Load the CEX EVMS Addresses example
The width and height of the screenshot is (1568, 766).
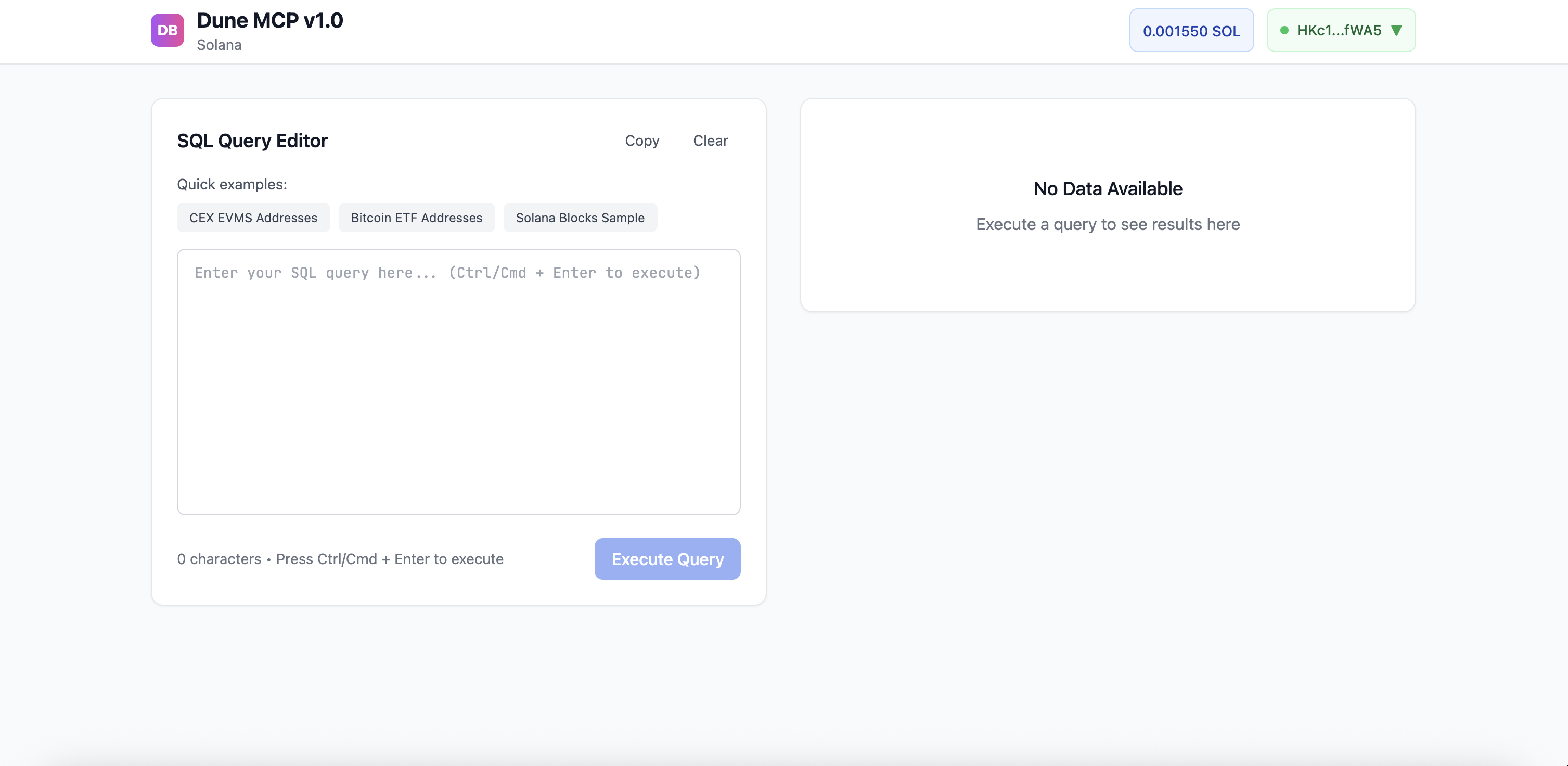(253, 218)
